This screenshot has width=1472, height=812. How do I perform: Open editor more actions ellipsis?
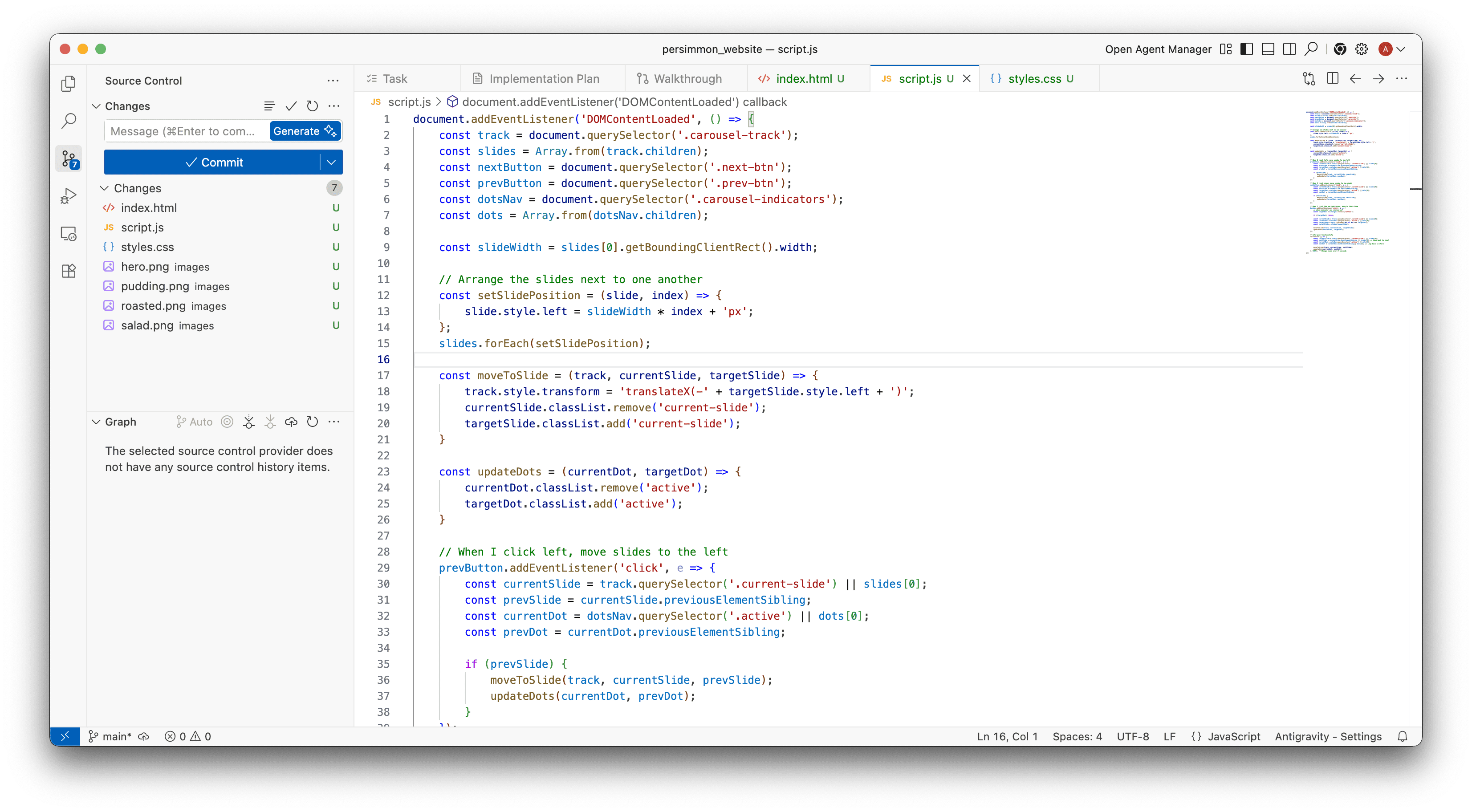[x=1402, y=79]
